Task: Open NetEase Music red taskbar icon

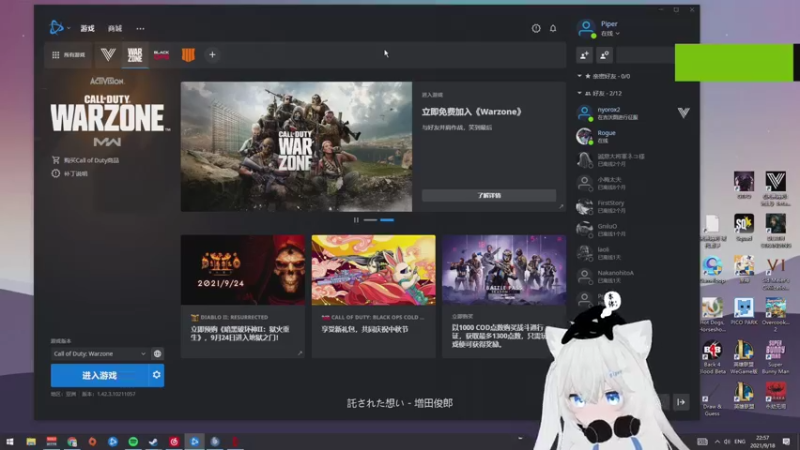Action: 174,441
